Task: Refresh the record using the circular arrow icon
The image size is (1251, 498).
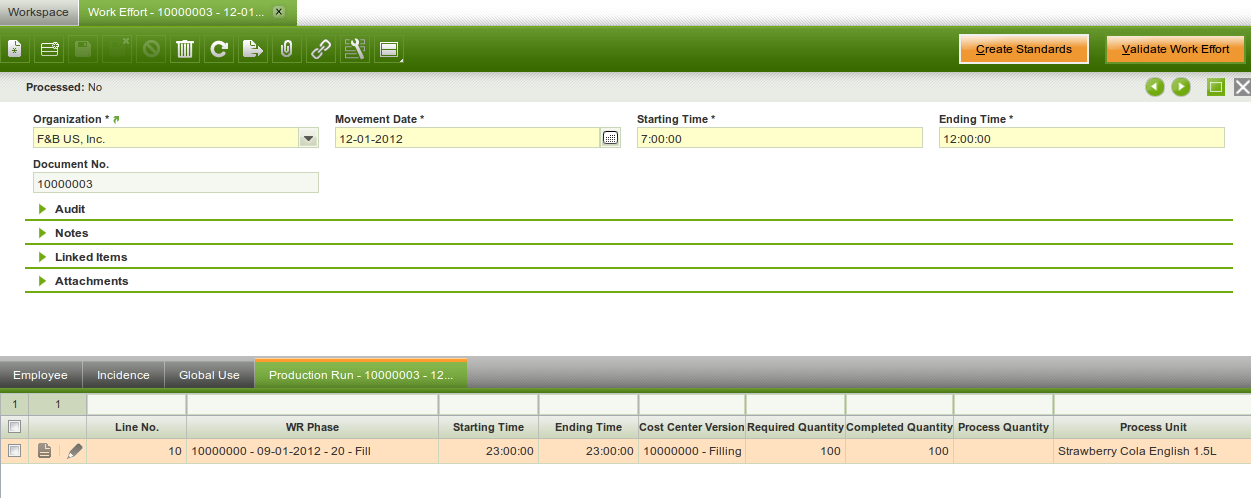Action: tap(219, 49)
